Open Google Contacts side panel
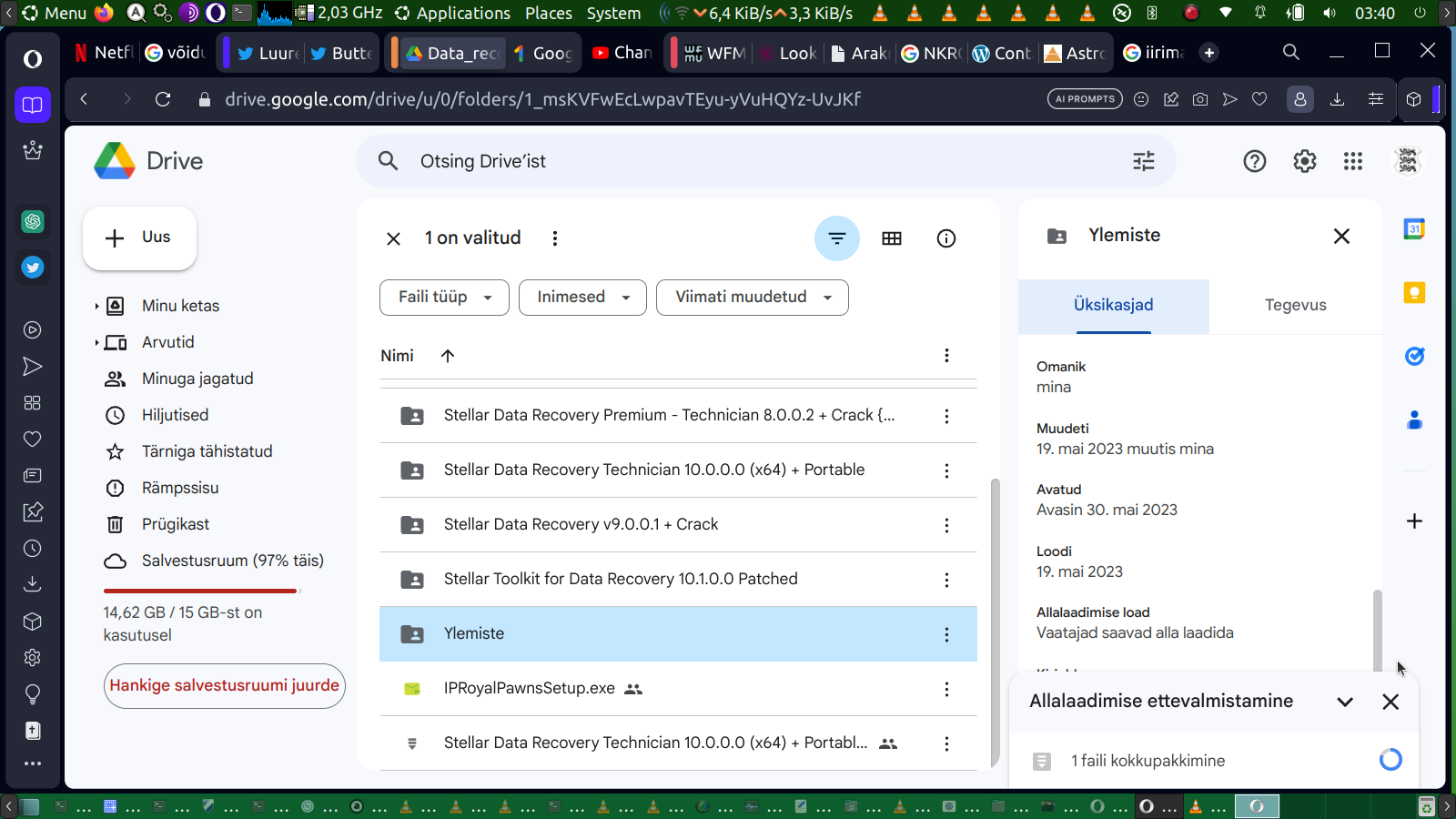The image size is (1456, 819). click(1414, 420)
